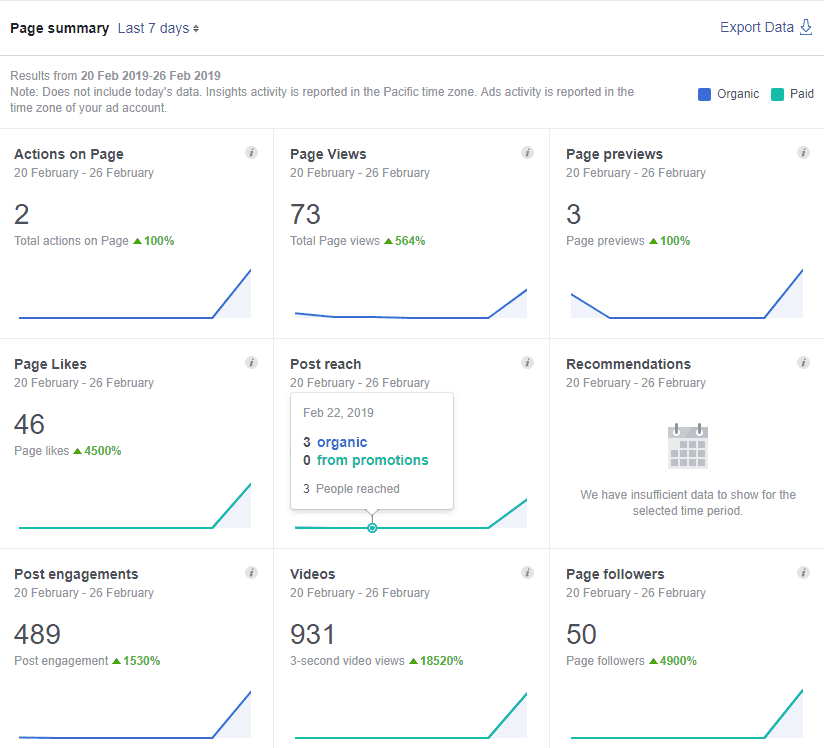Open the Videos card heading
The width and height of the screenshot is (824, 748).
(312, 574)
